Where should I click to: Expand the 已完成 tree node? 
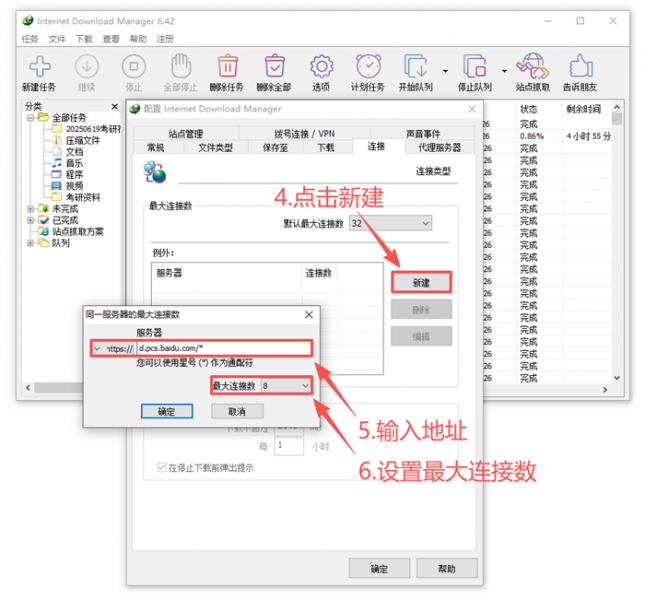coord(30,220)
